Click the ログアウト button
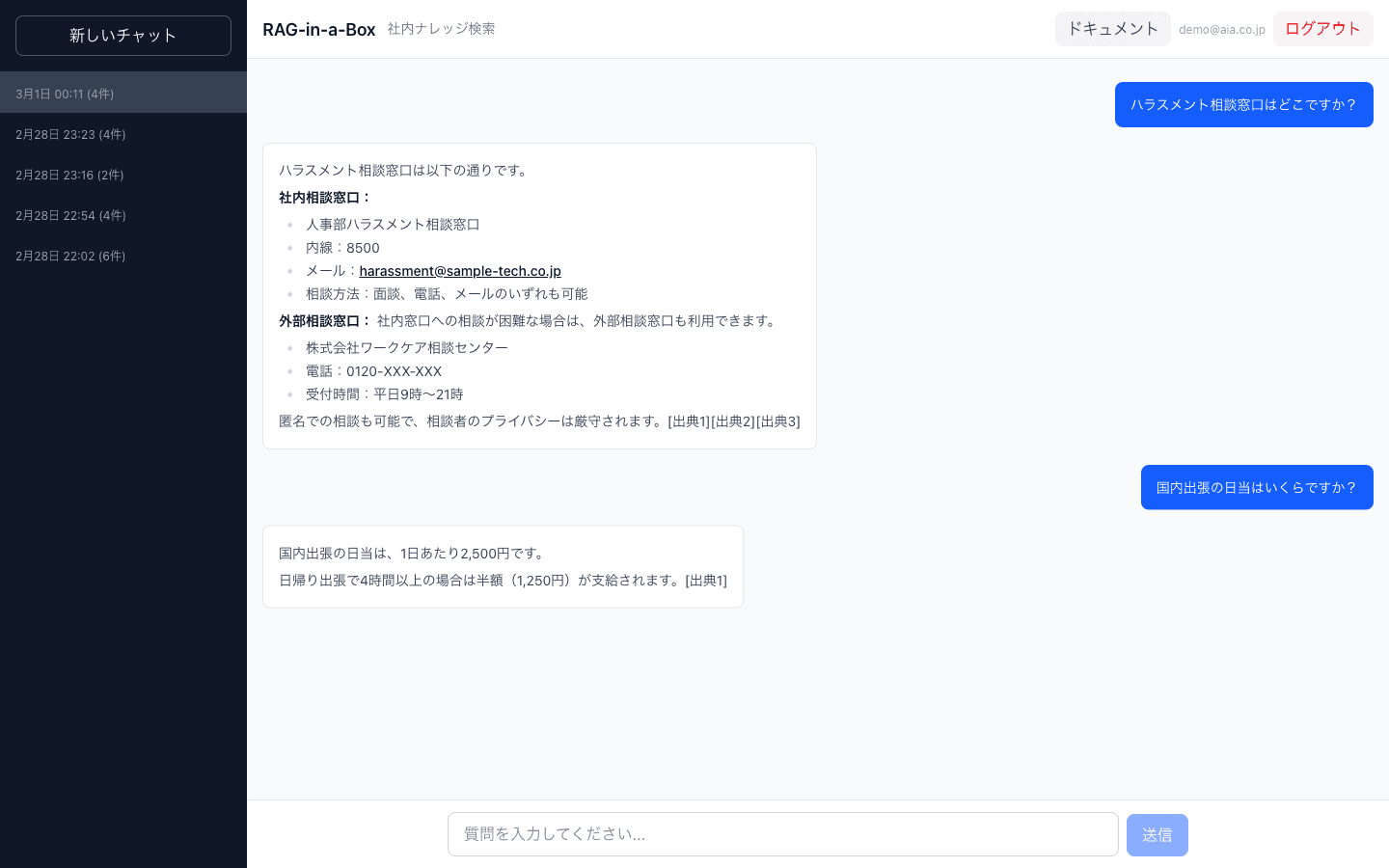 (1322, 29)
